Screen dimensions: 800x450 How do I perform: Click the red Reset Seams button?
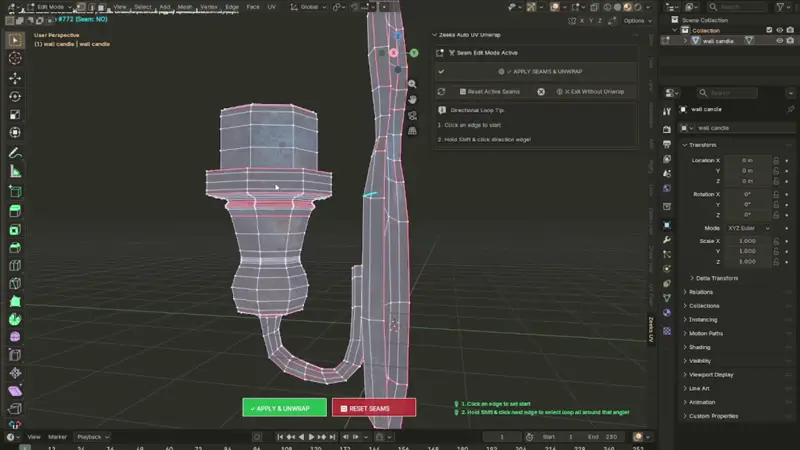(x=373, y=408)
